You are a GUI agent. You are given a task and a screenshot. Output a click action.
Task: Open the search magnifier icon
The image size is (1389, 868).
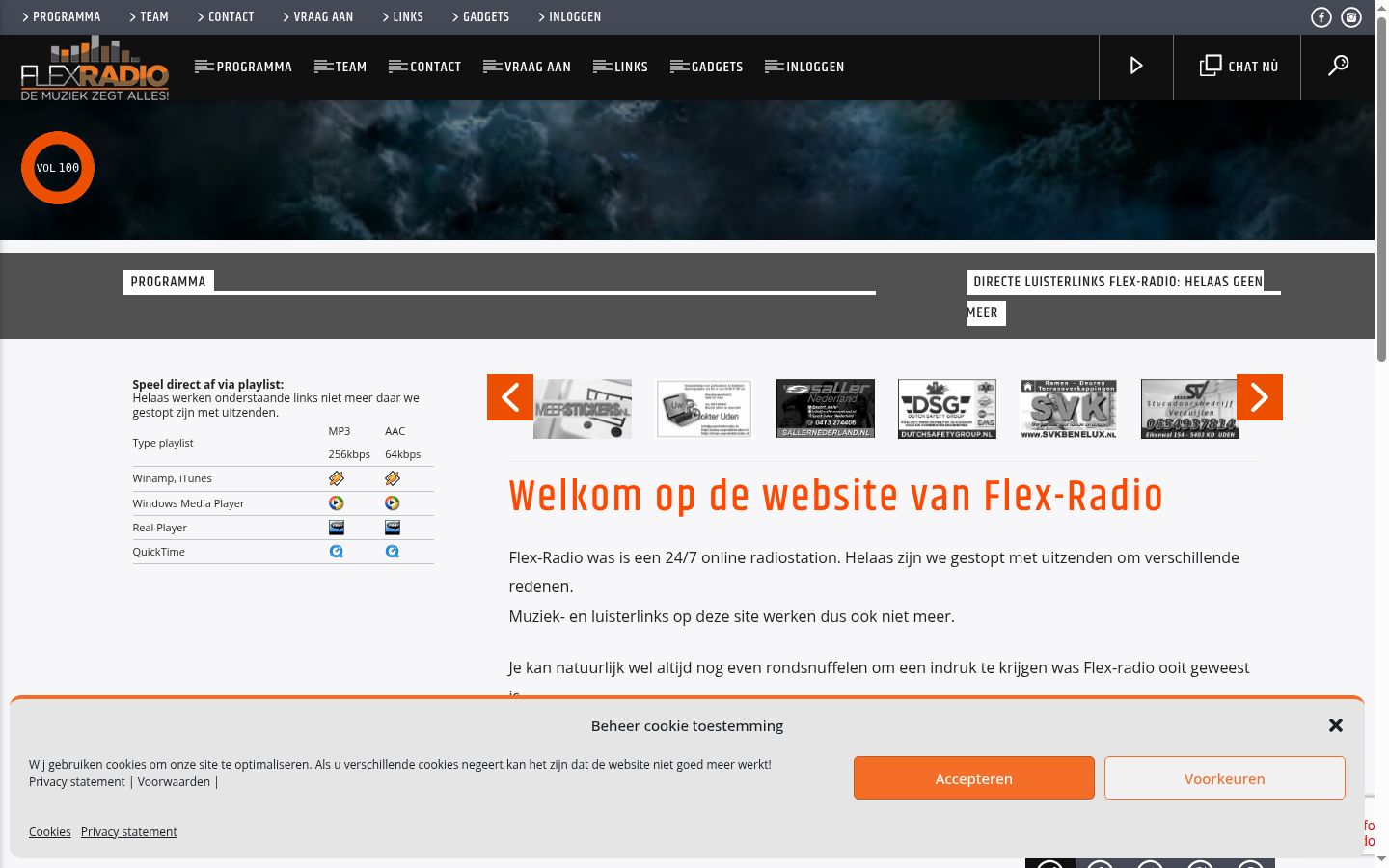pos(1338,67)
